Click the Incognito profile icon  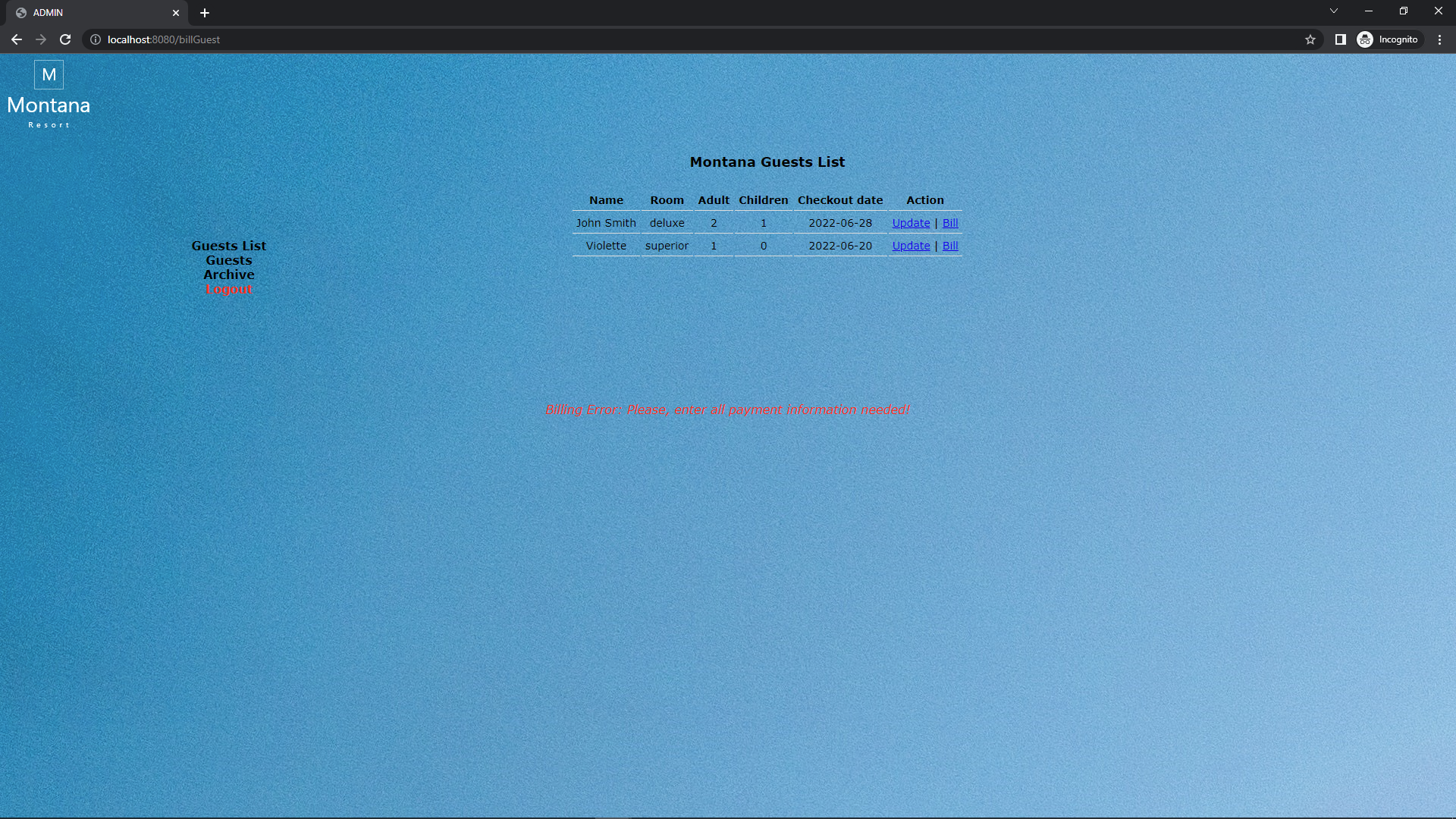click(1364, 39)
